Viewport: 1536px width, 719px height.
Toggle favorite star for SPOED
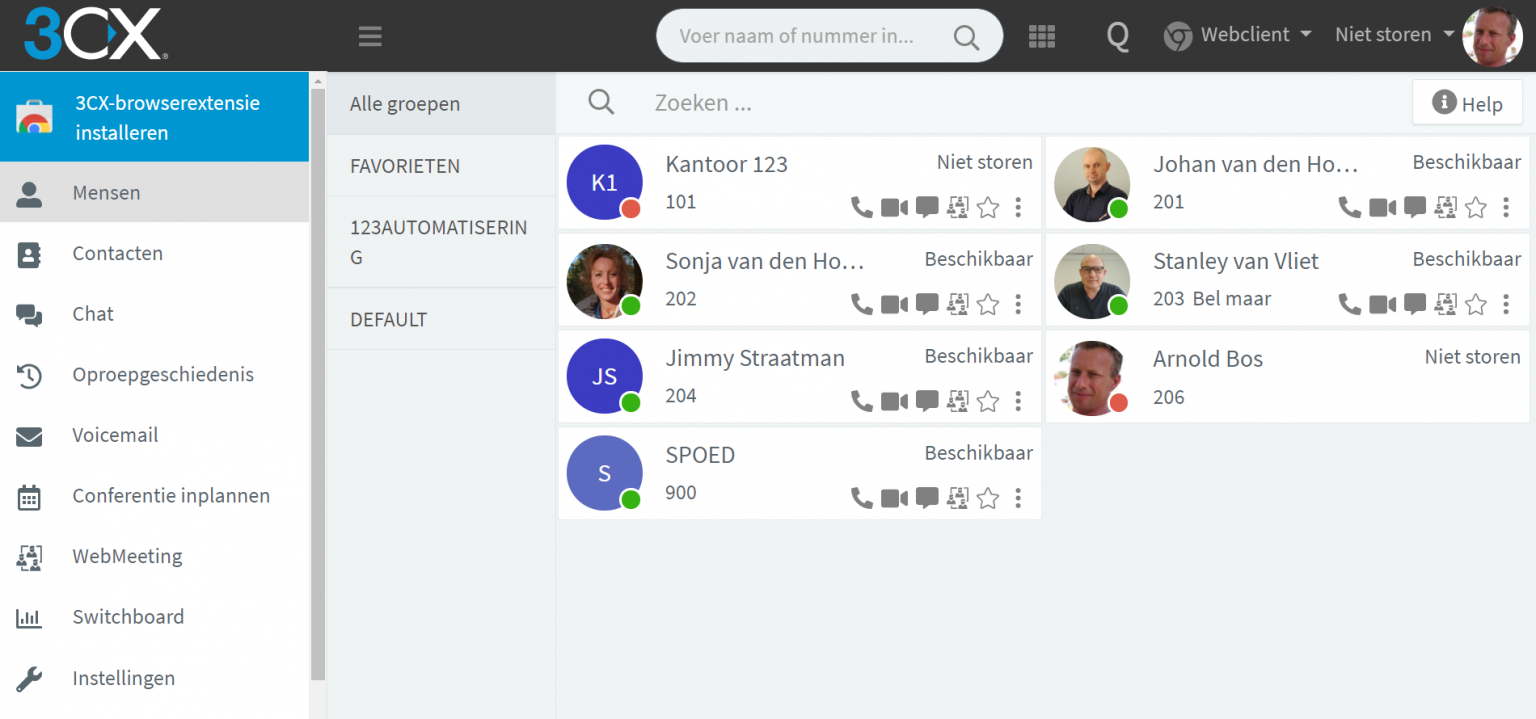pyautogui.click(x=988, y=498)
